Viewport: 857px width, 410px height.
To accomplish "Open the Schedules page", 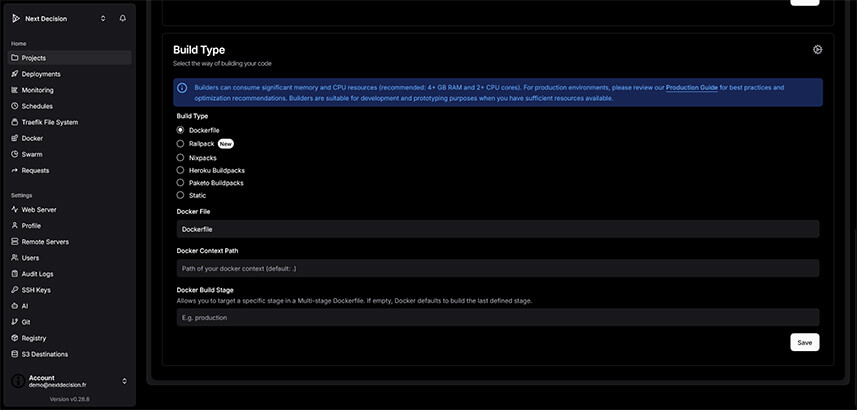I will click(x=70, y=106).
